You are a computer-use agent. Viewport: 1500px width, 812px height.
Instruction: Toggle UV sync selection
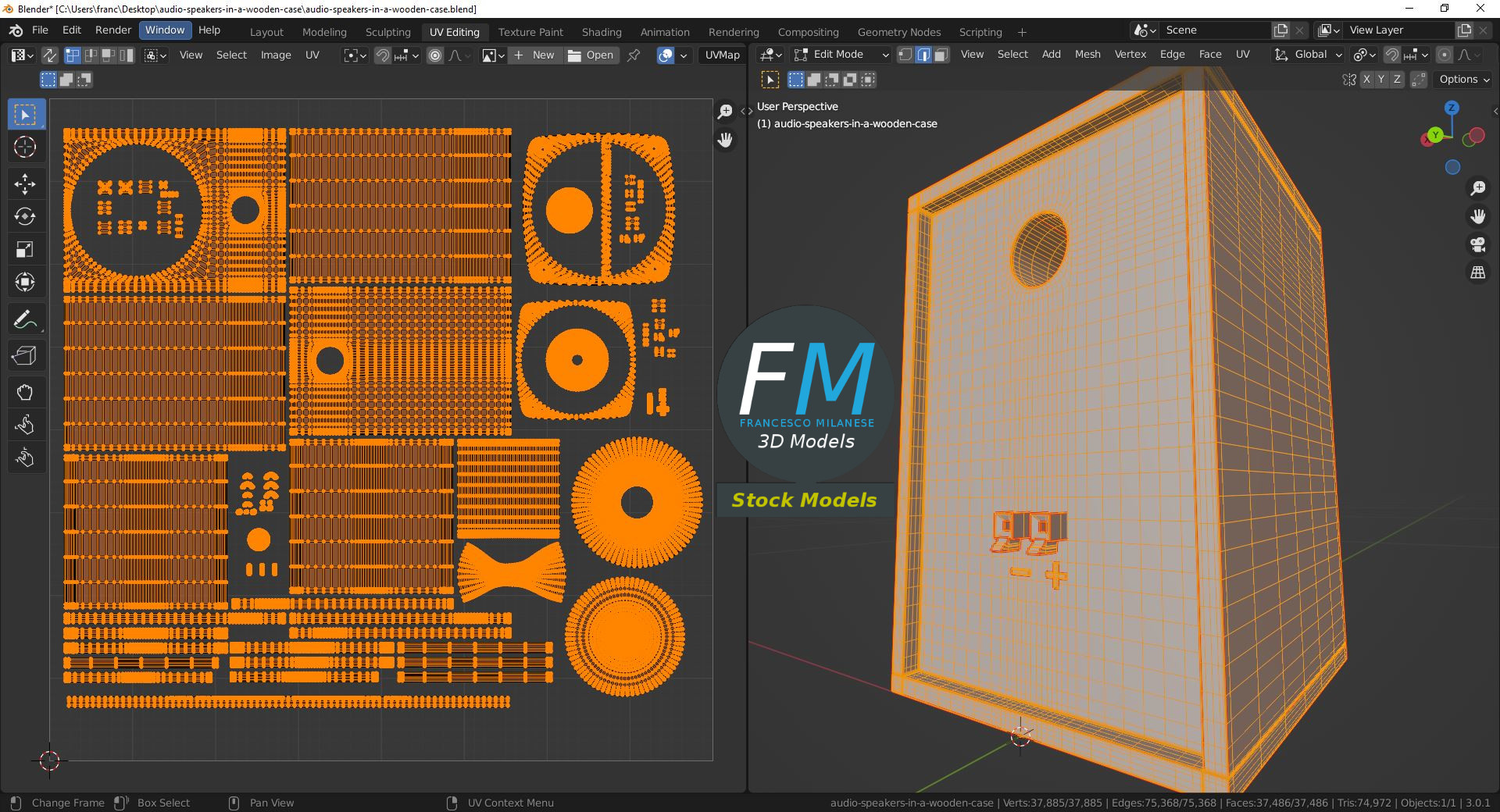49,55
